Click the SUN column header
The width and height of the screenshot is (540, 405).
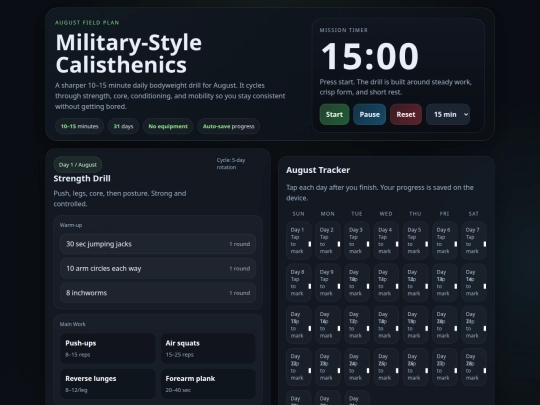click(x=299, y=214)
